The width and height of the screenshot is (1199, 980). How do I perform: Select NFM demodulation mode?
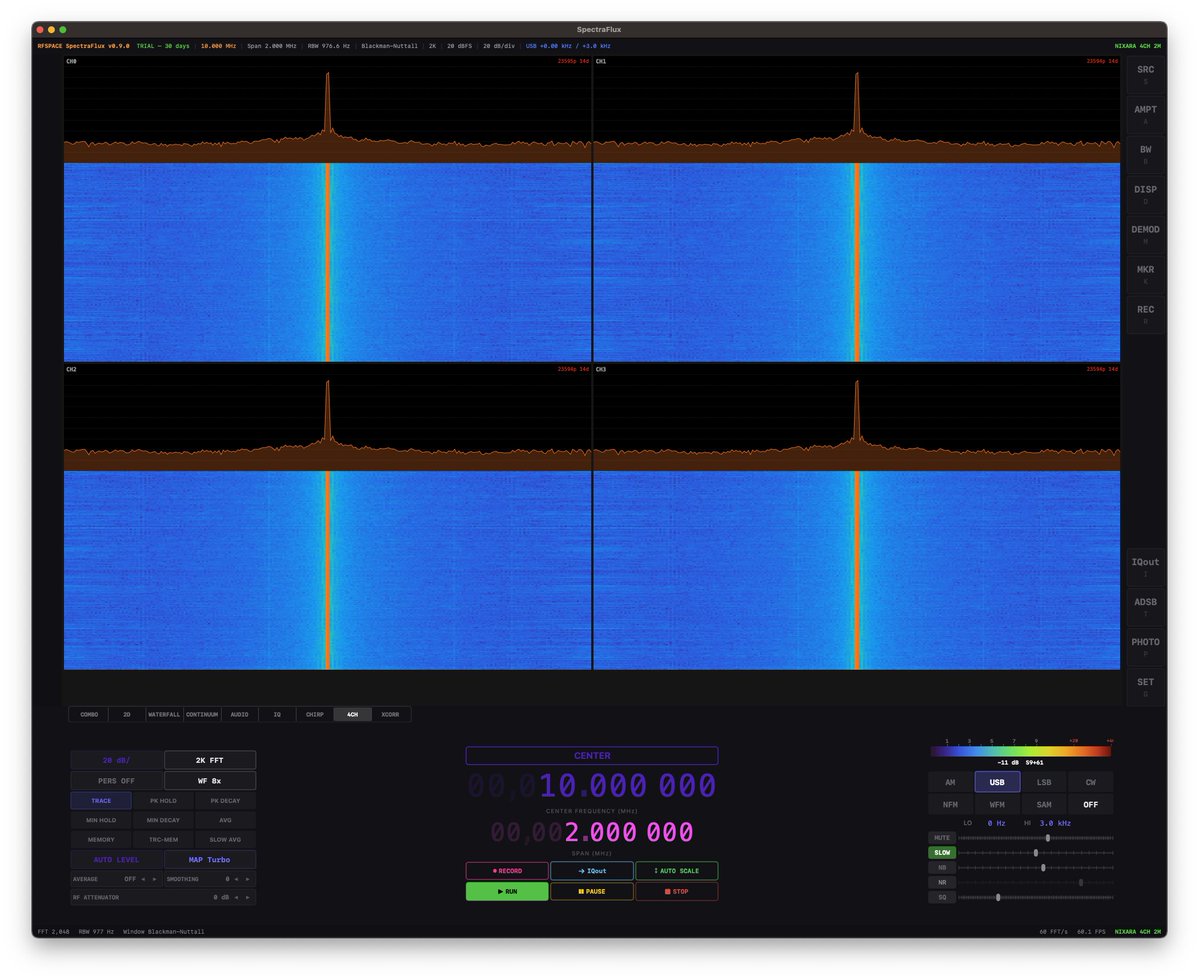(950, 804)
